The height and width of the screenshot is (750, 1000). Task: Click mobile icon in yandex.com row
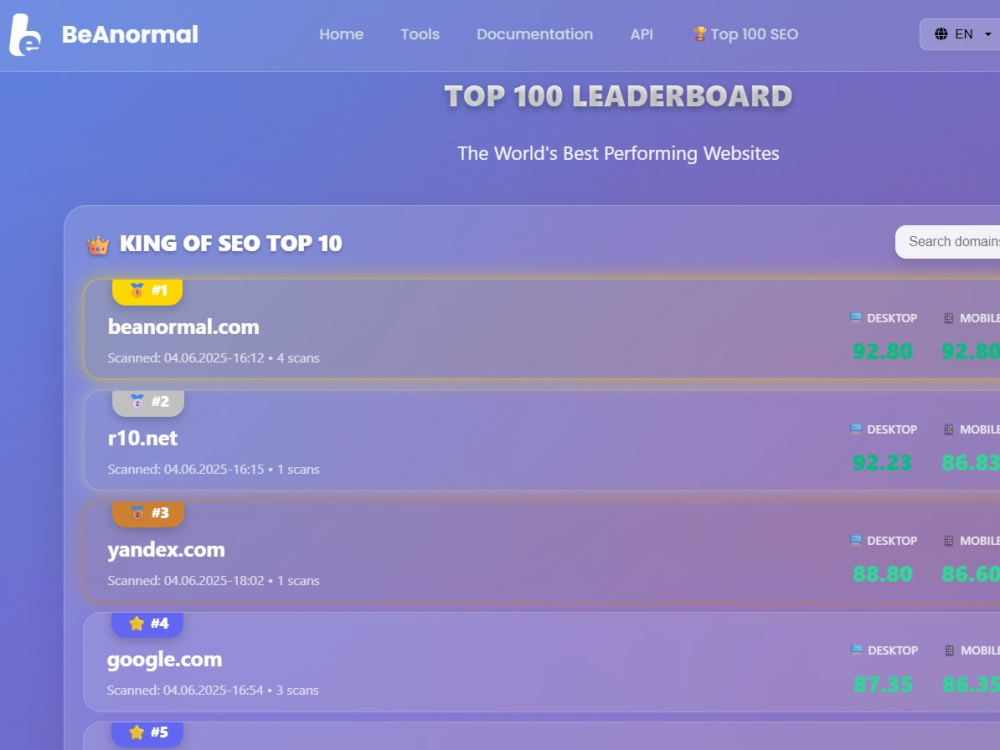click(948, 540)
